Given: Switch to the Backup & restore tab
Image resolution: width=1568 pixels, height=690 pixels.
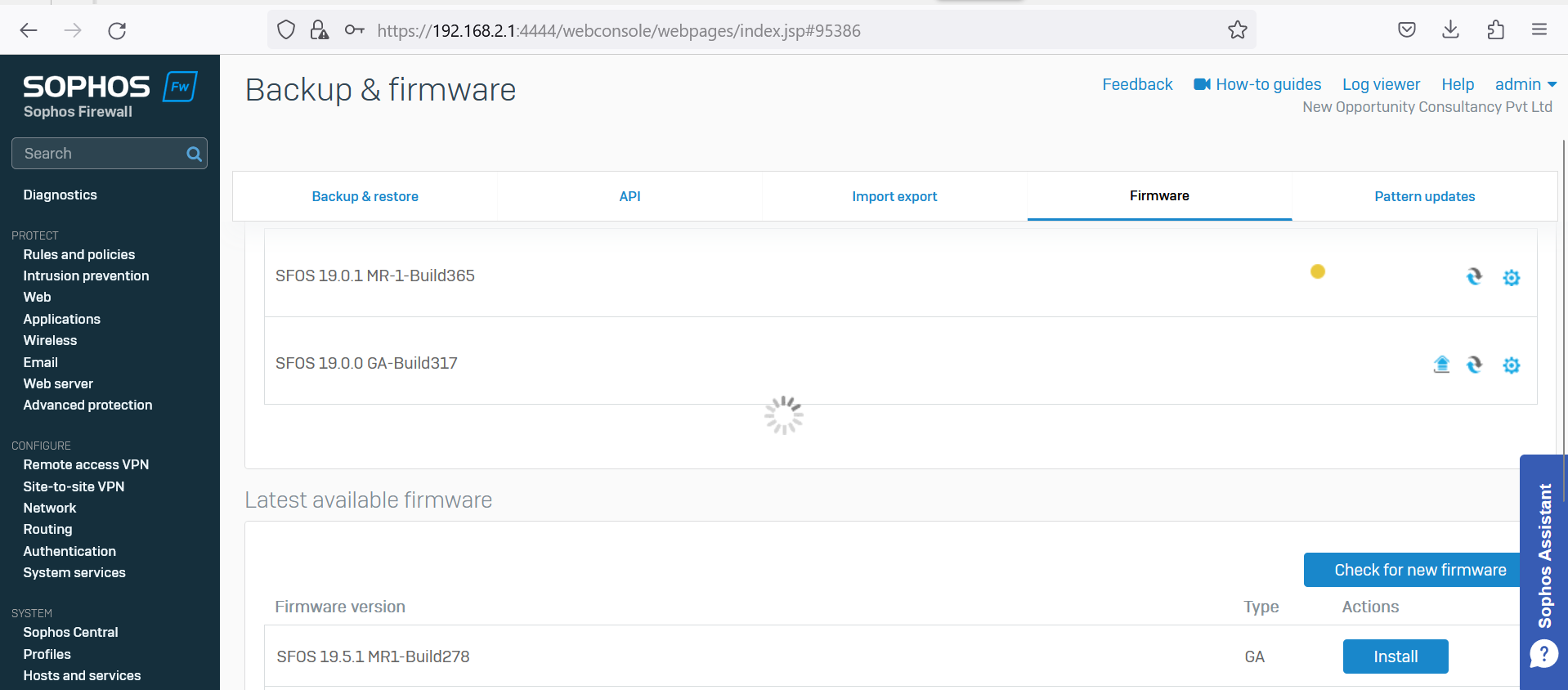Looking at the screenshot, I should coord(365,196).
